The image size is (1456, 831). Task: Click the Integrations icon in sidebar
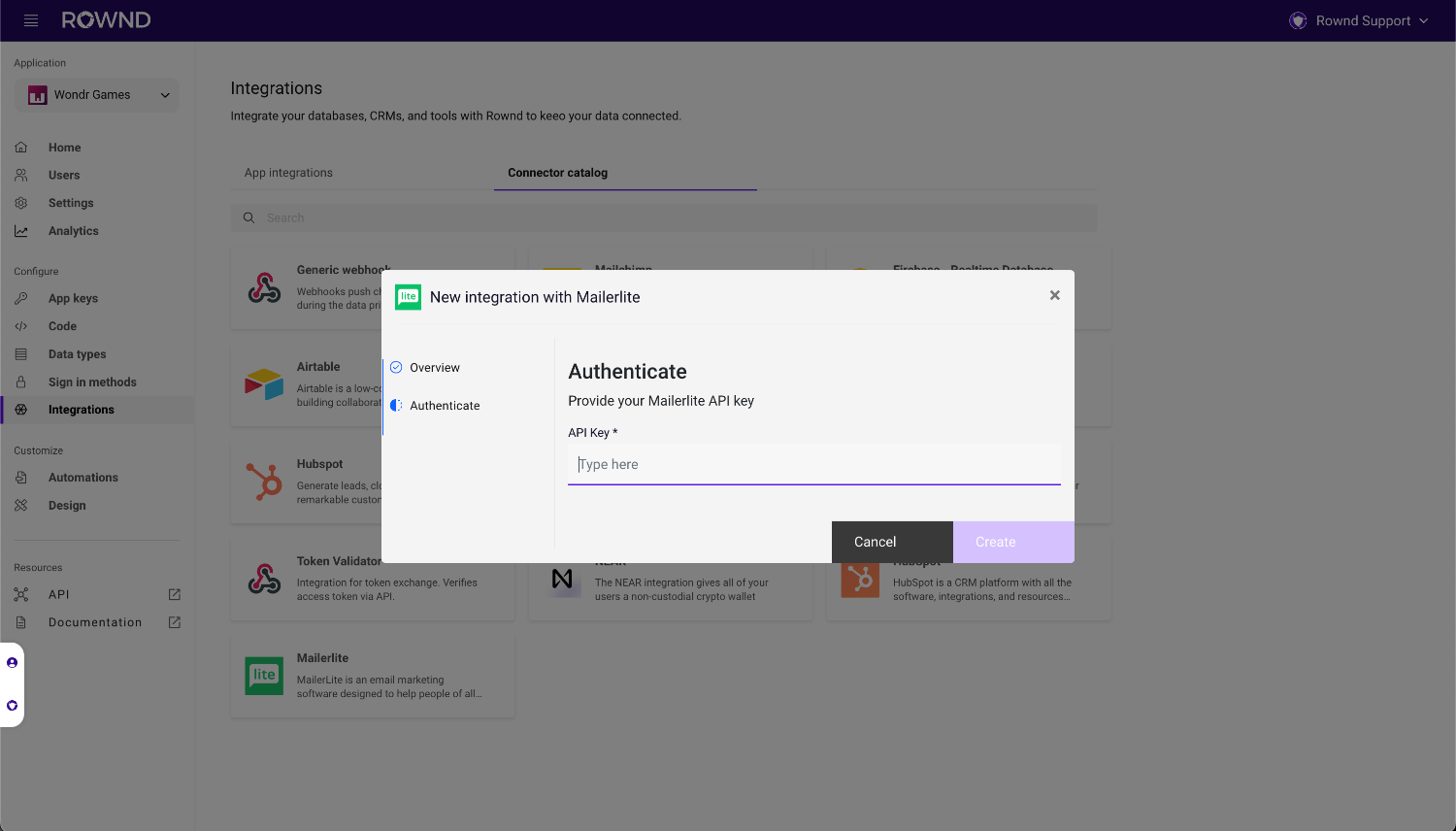click(21, 410)
